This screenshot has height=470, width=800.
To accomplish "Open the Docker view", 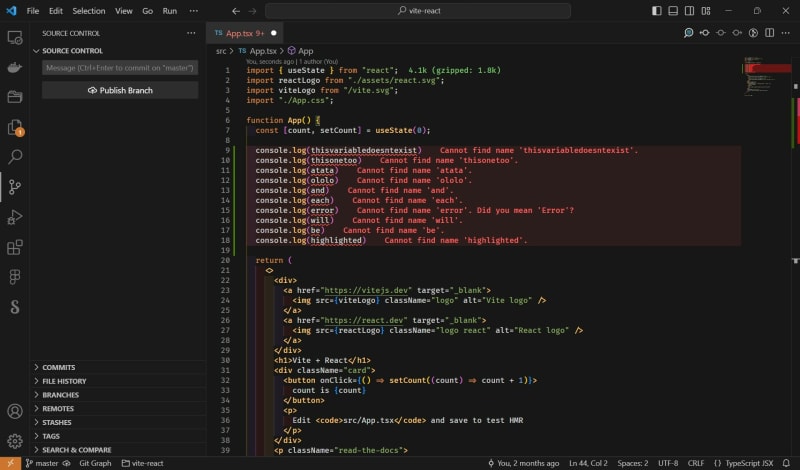I will (15, 67).
